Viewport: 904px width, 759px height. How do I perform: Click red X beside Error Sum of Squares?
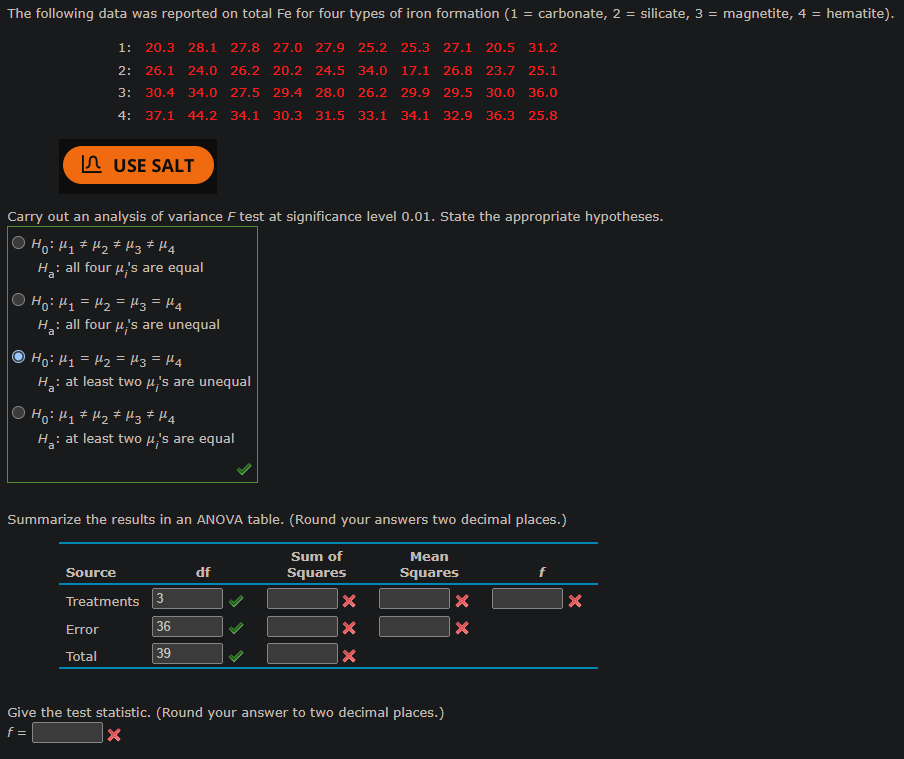(349, 628)
